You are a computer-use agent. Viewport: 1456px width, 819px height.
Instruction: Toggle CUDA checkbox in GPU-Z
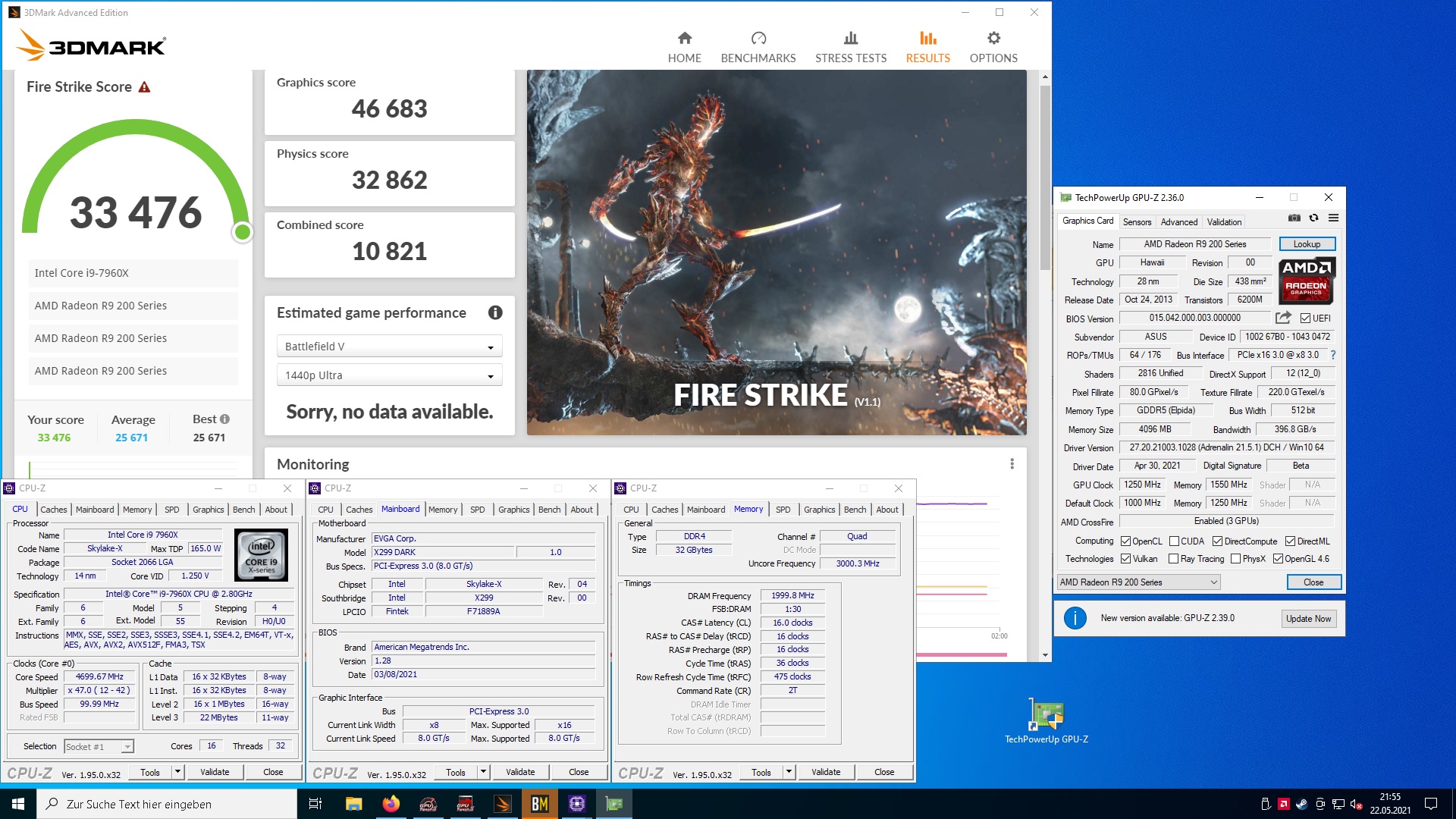click(1174, 541)
